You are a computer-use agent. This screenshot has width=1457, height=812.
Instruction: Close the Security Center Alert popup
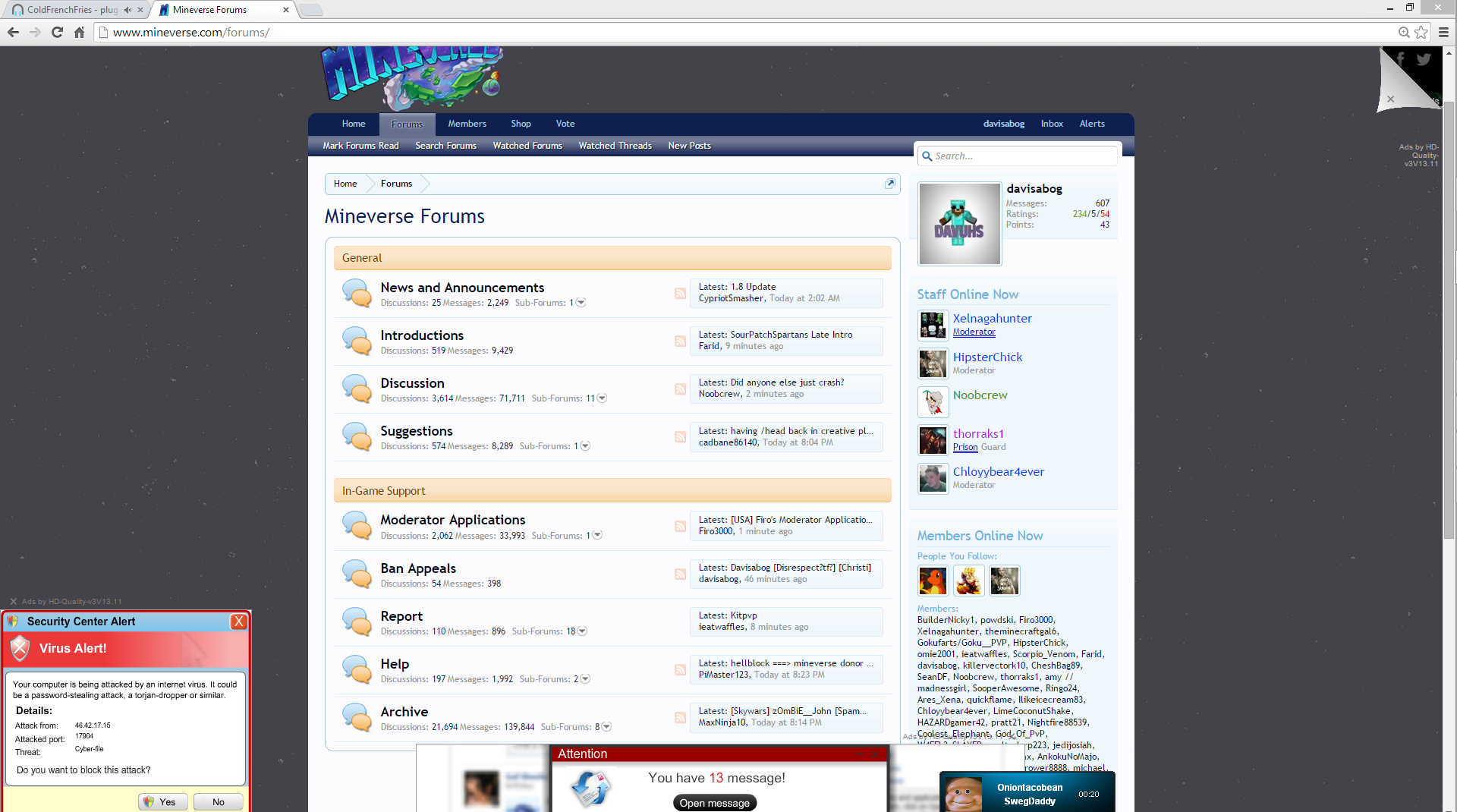238,622
